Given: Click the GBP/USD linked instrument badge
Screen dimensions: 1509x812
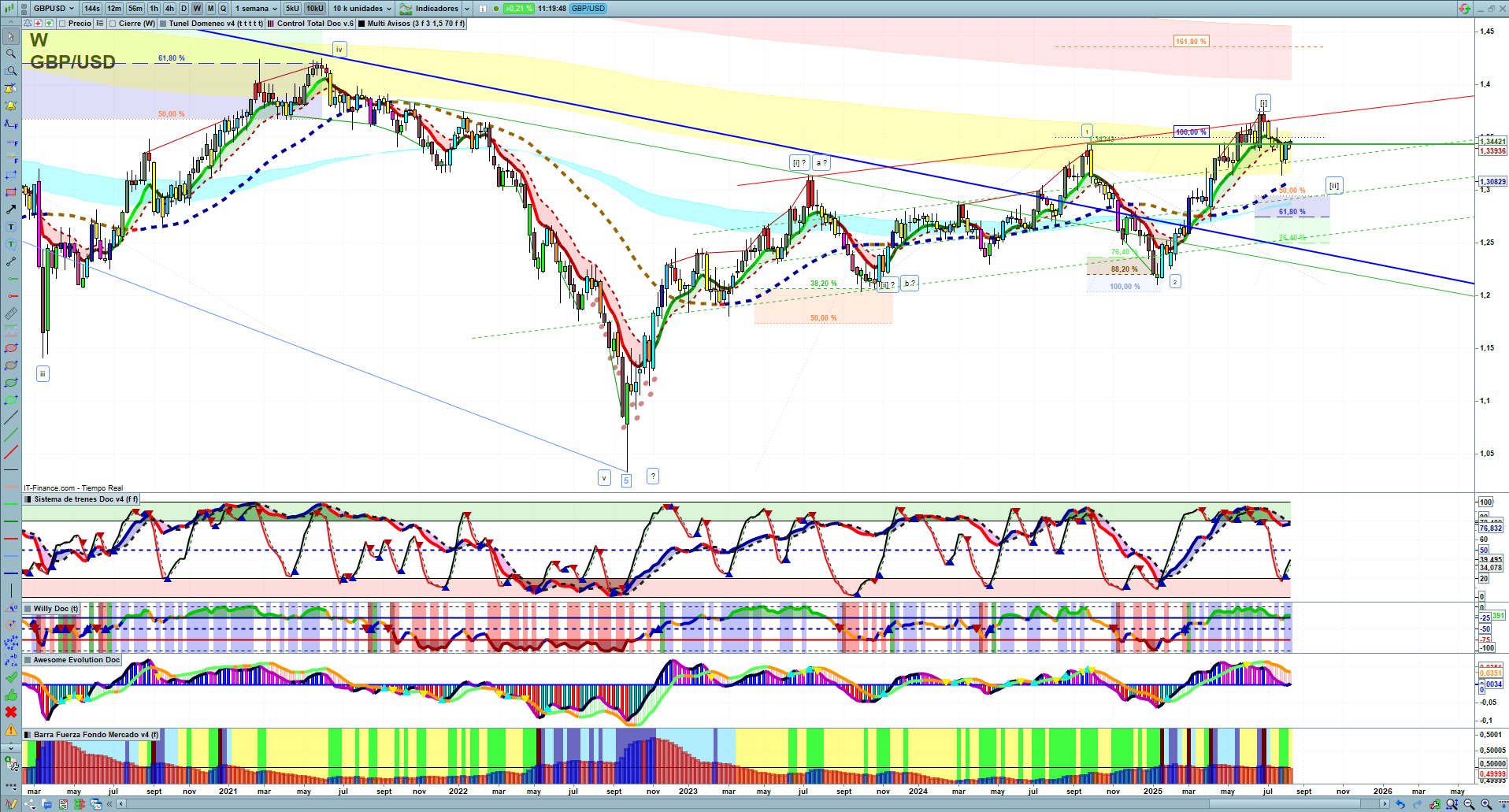Looking at the screenshot, I should [x=588, y=9].
